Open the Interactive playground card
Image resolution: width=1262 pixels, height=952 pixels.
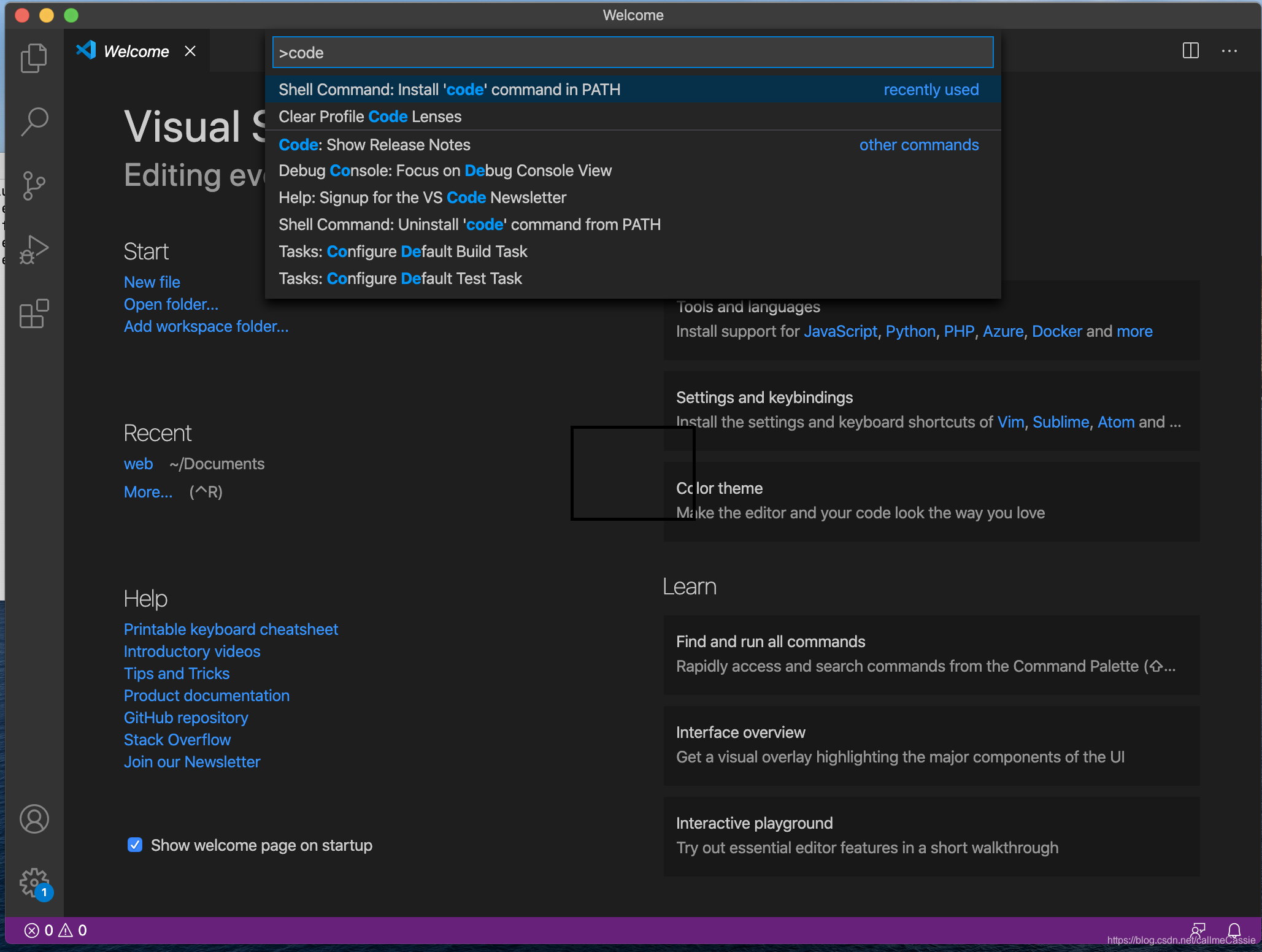point(931,836)
